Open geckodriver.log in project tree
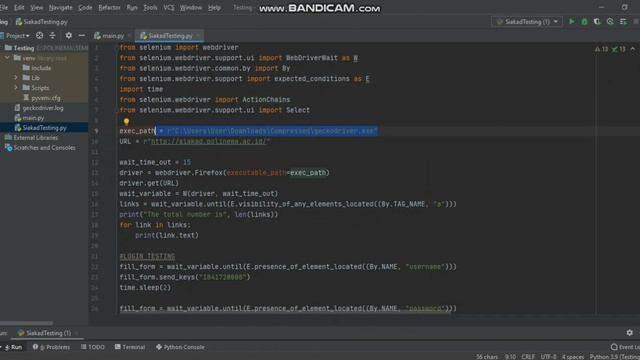Screen dimensions: 640x360 (x=39, y=108)
